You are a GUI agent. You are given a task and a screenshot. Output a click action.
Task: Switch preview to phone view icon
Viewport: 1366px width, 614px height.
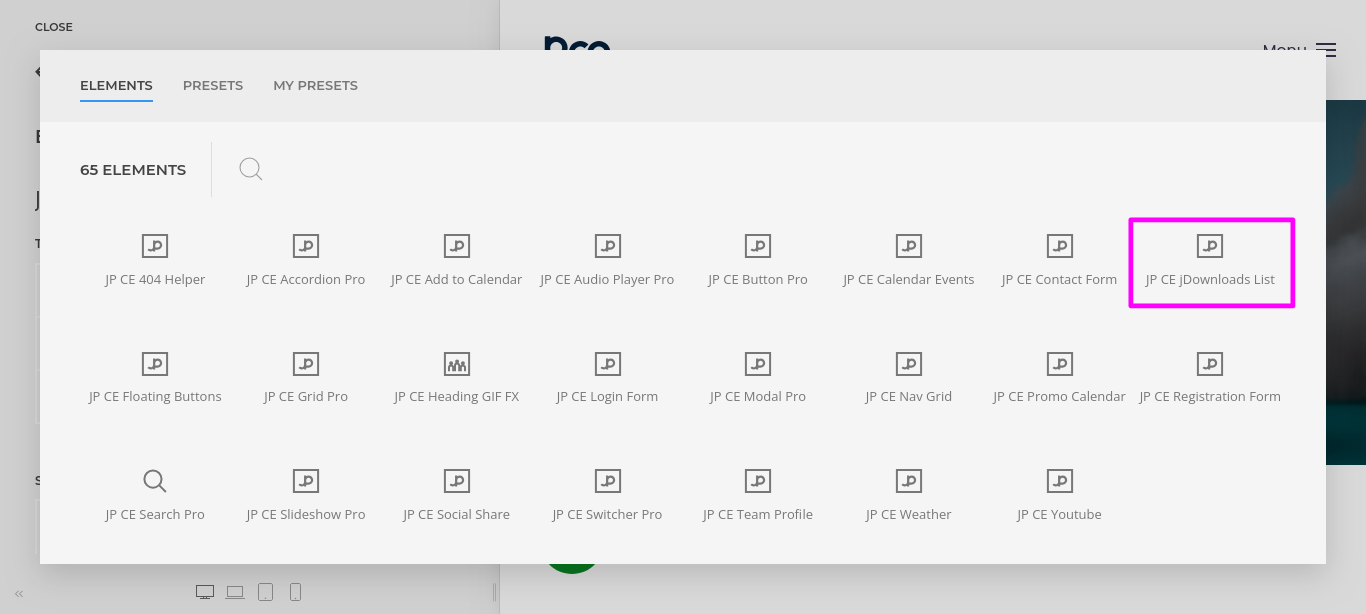click(295, 592)
